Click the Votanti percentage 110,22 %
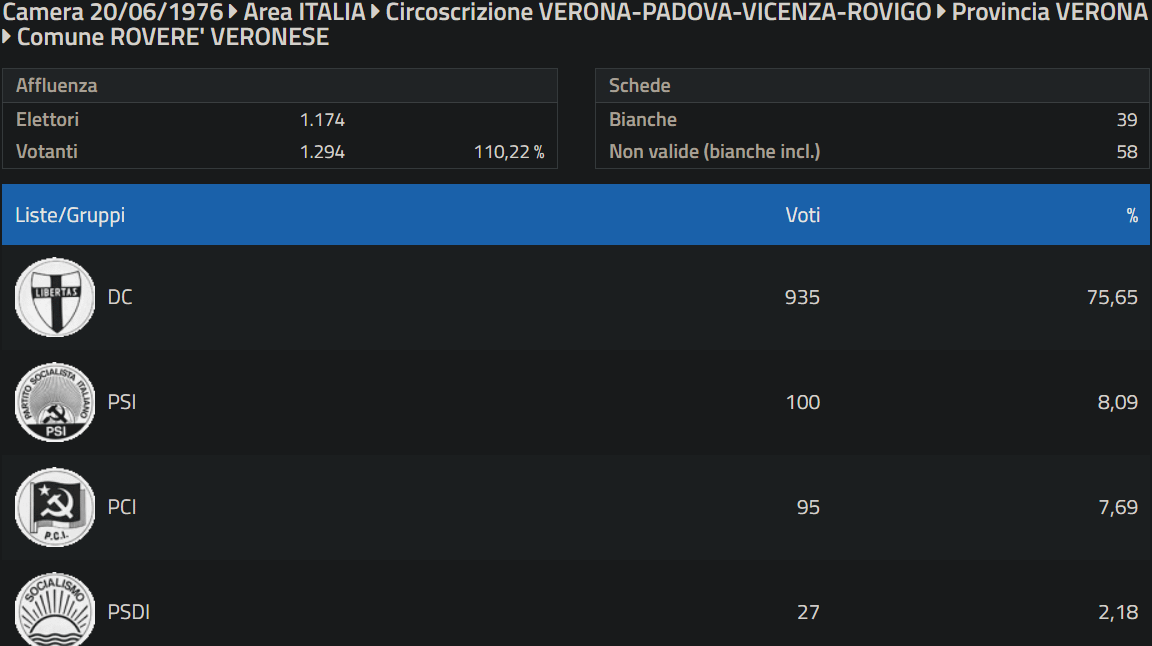1152x646 pixels. pos(509,152)
